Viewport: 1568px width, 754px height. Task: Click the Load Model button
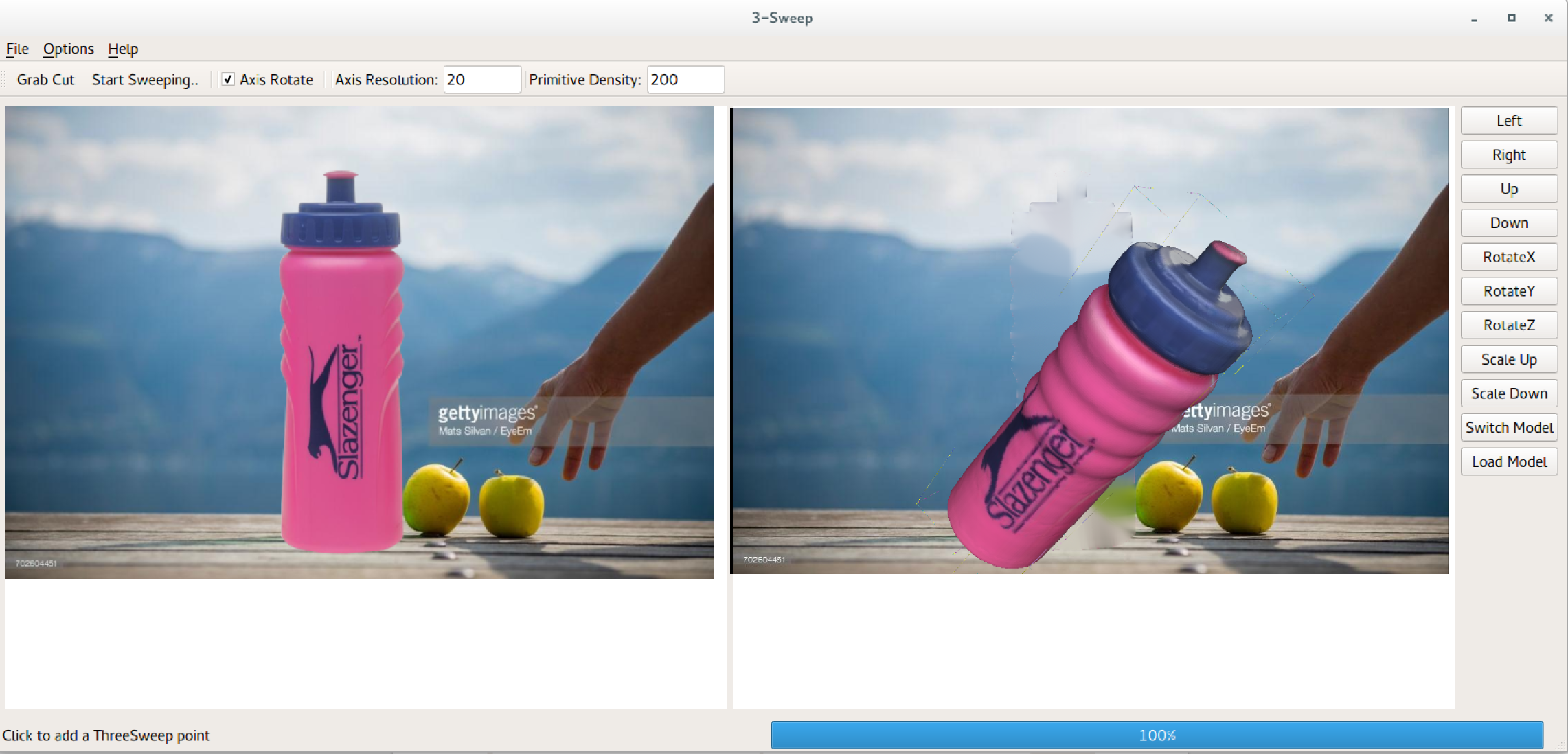click(1509, 461)
